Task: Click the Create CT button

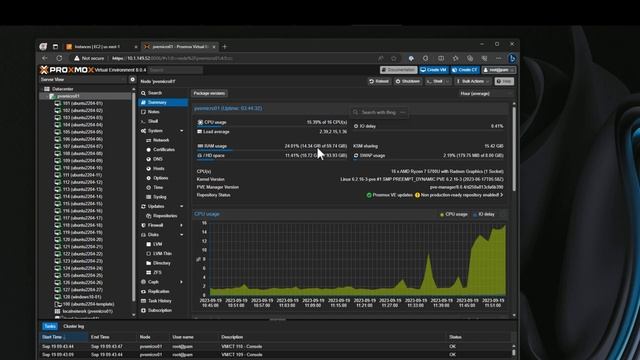Action: [x=465, y=70]
